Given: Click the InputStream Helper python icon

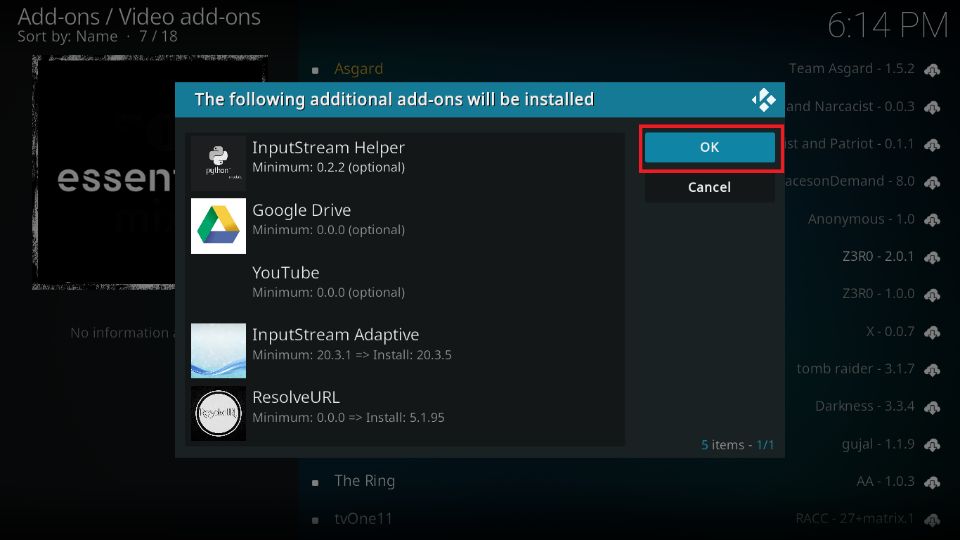Looking at the screenshot, I should (x=218, y=163).
